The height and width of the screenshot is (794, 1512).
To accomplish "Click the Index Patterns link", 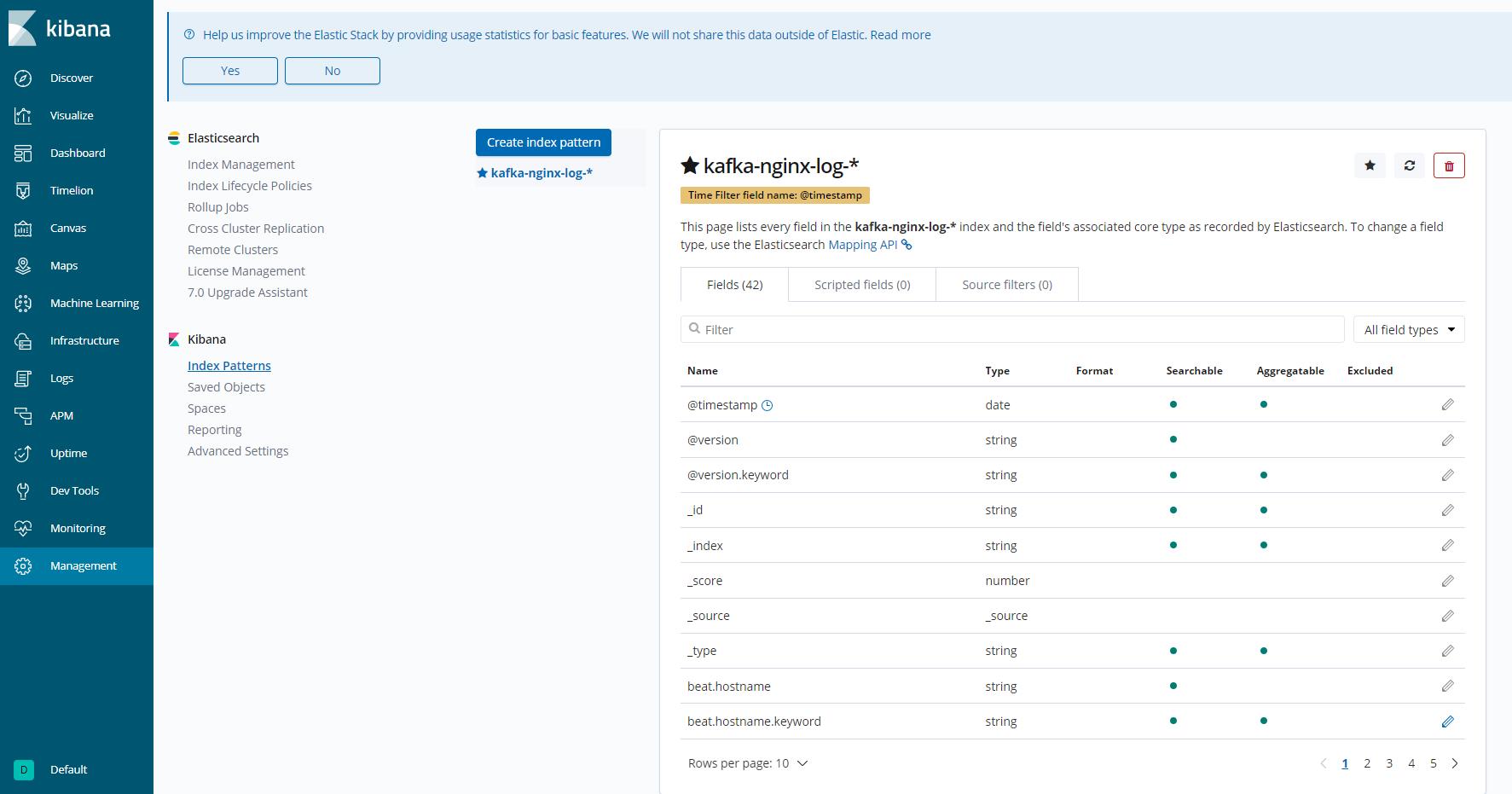I will click(x=229, y=366).
